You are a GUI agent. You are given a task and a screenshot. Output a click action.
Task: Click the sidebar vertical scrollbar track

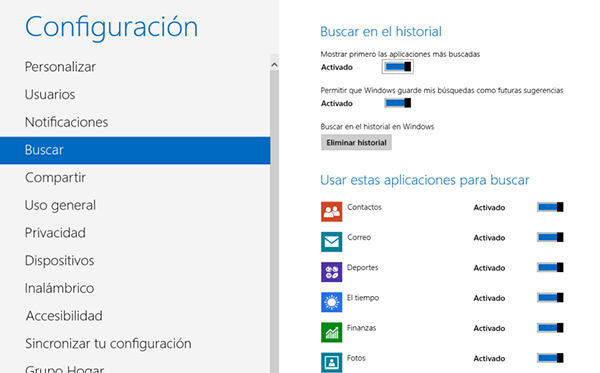pyautogui.click(x=274, y=221)
